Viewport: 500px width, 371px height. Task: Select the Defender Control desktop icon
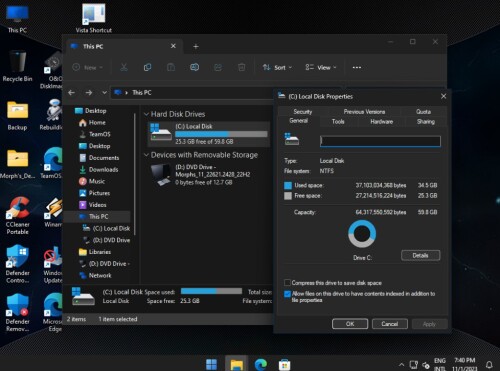(18, 264)
